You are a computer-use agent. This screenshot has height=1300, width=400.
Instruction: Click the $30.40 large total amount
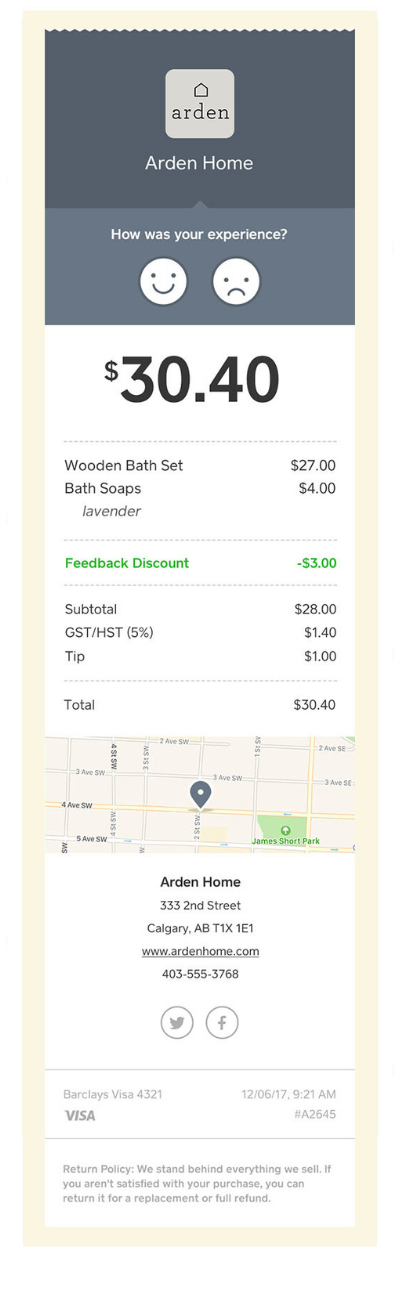[x=192, y=380]
